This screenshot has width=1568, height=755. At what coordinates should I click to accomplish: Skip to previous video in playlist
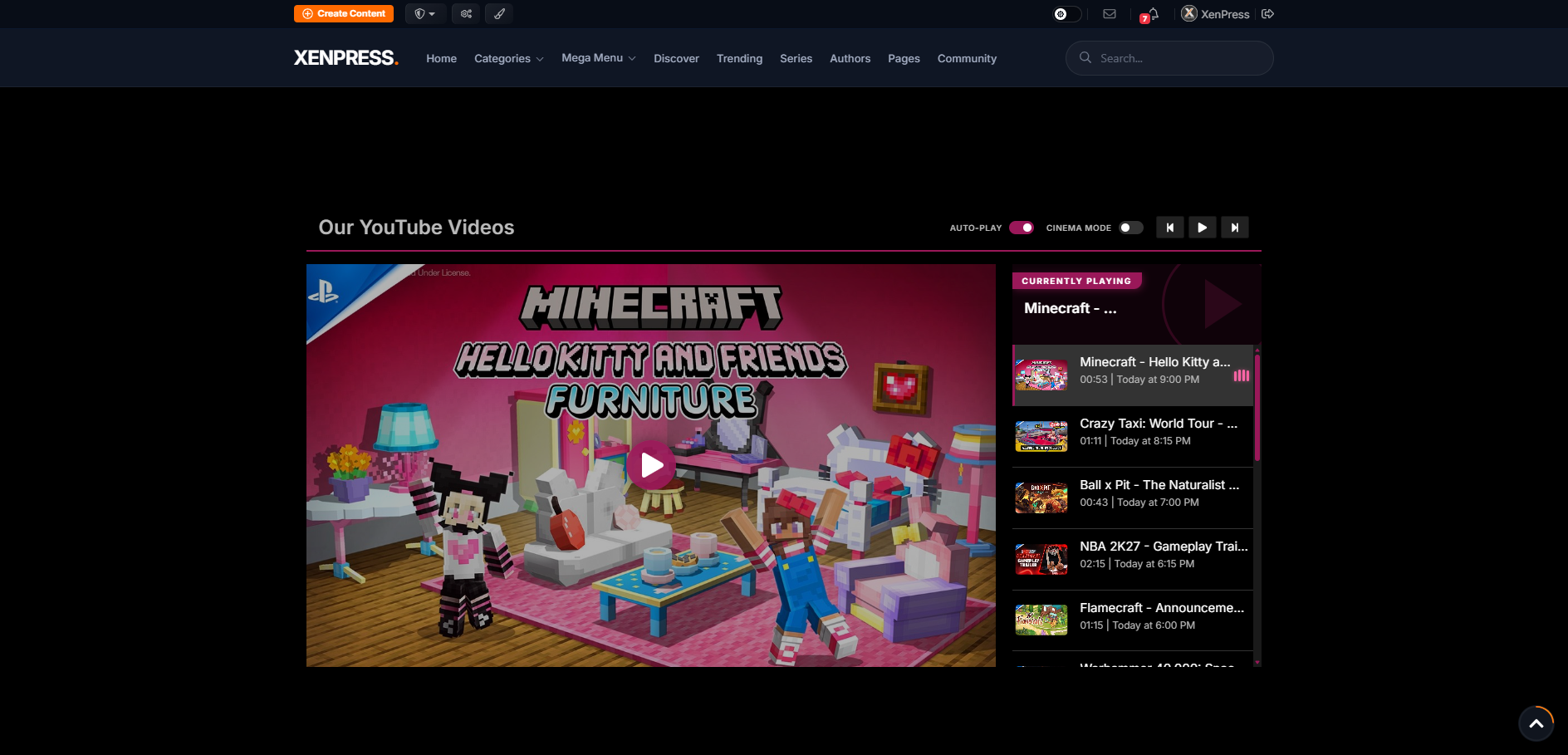pos(1169,228)
